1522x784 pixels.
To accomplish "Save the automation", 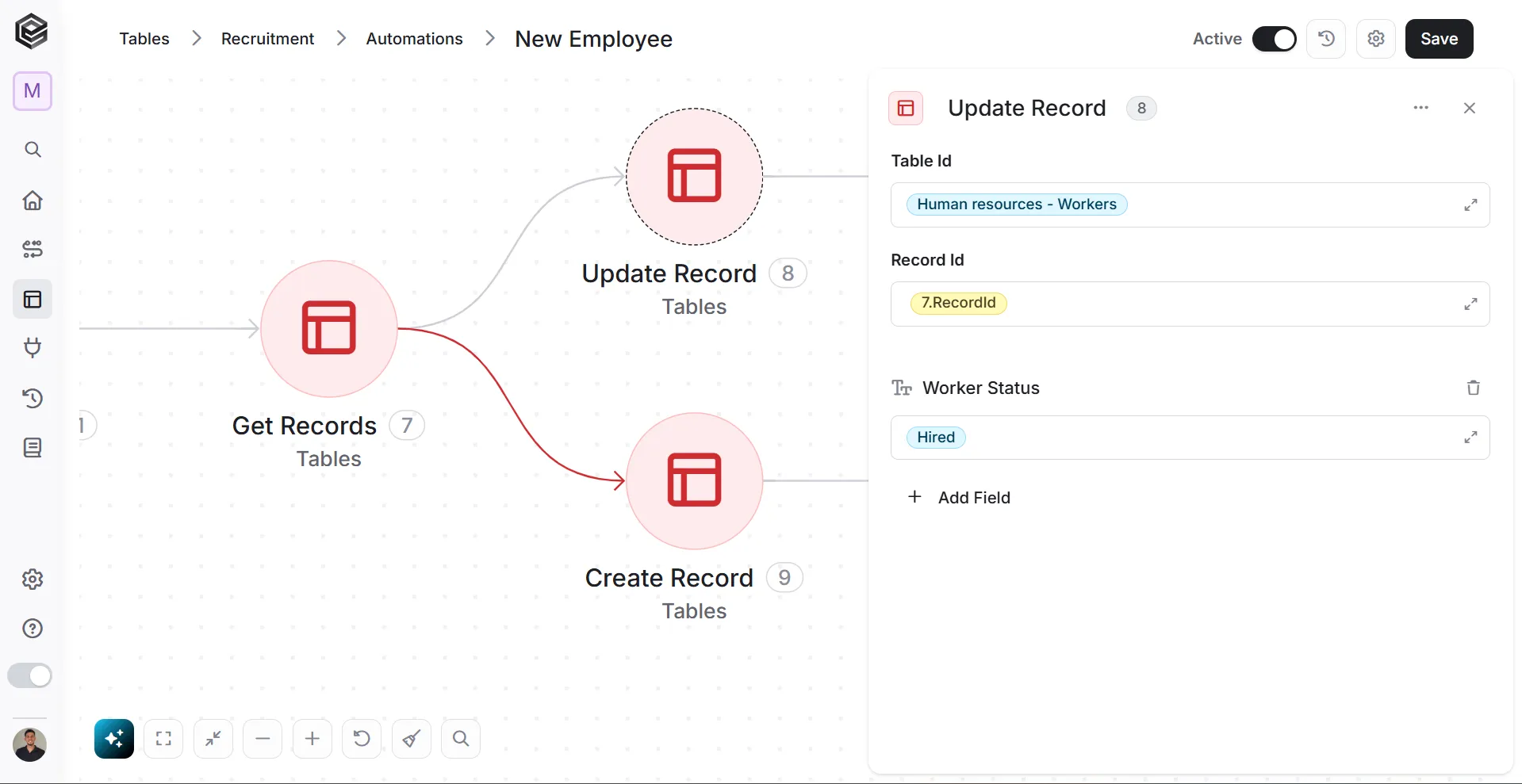I will click(x=1439, y=39).
